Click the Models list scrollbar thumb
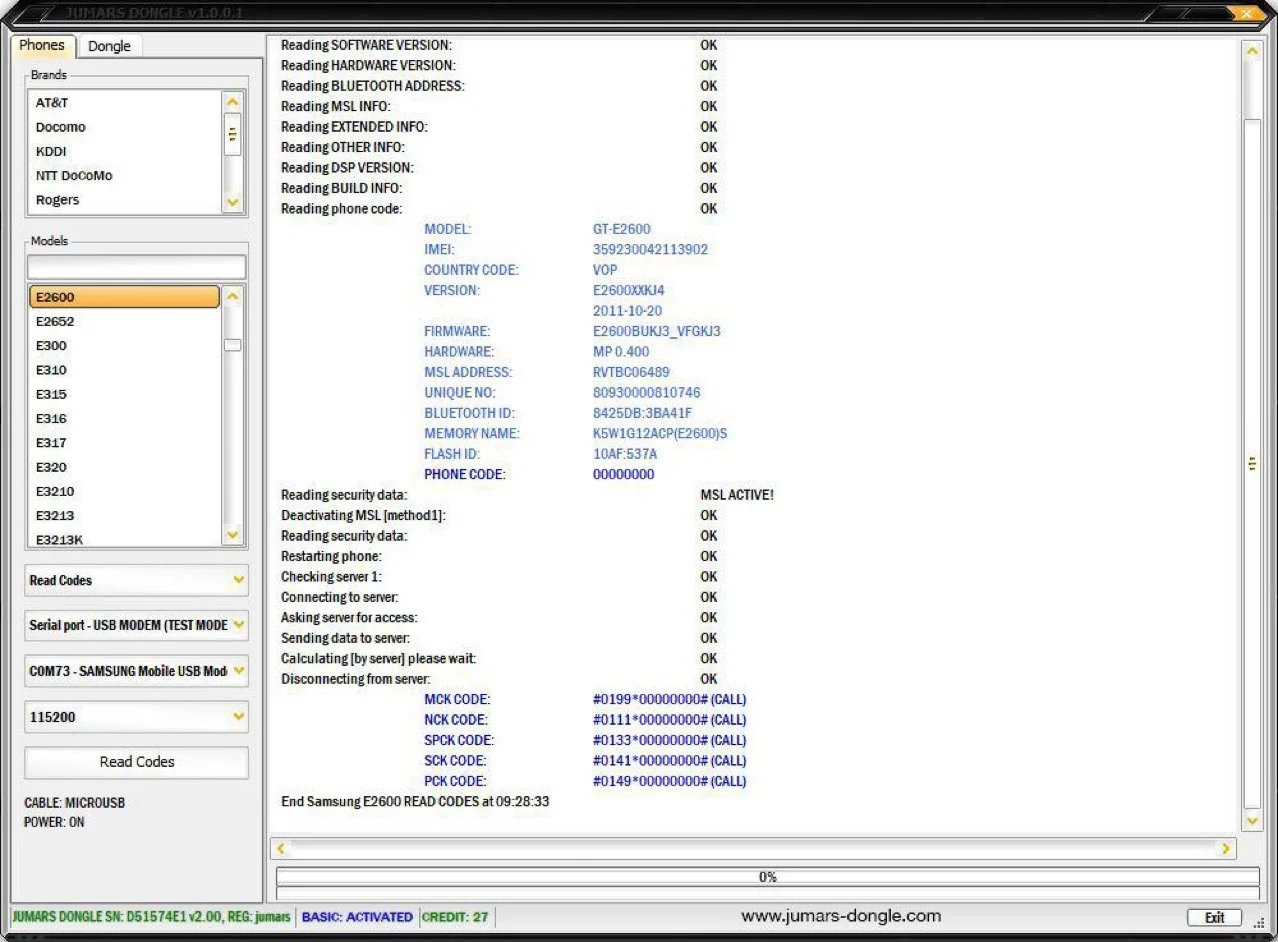1278x942 pixels. pyautogui.click(x=233, y=345)
